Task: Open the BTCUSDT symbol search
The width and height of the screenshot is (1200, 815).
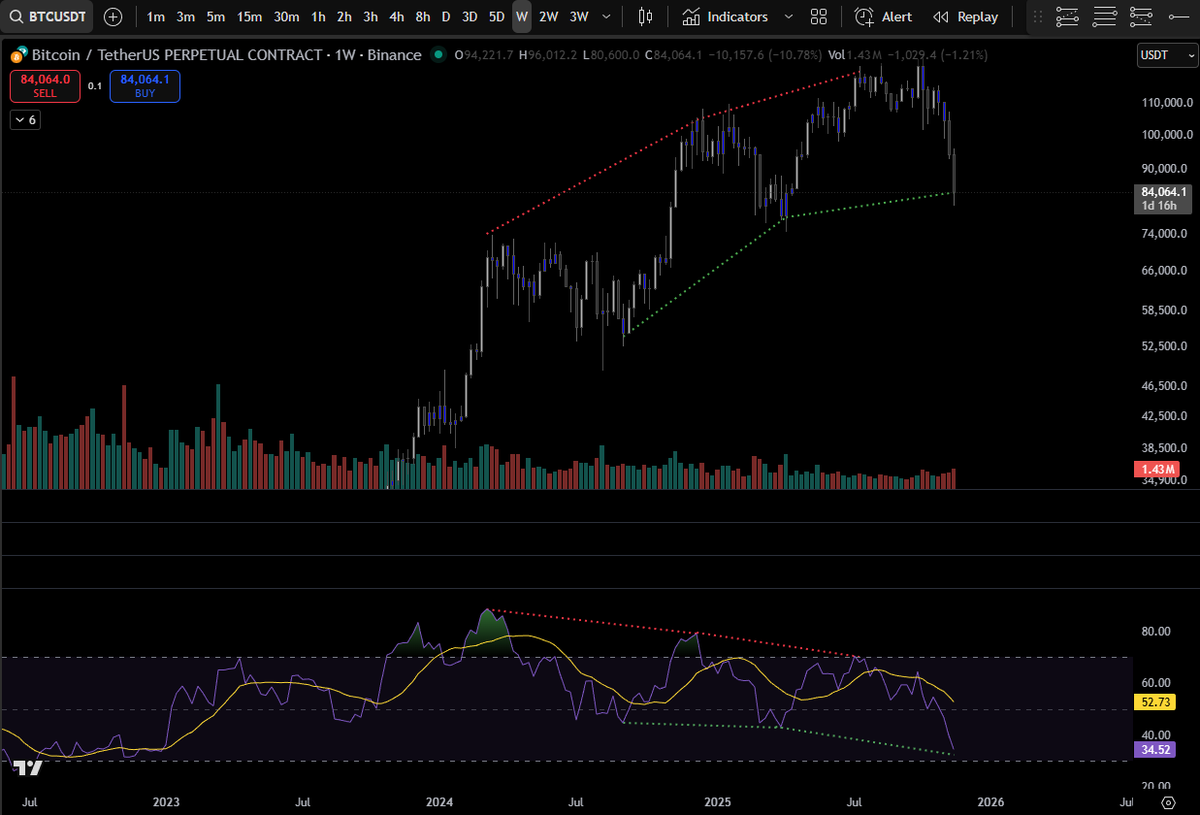Action: coord(47,16)
